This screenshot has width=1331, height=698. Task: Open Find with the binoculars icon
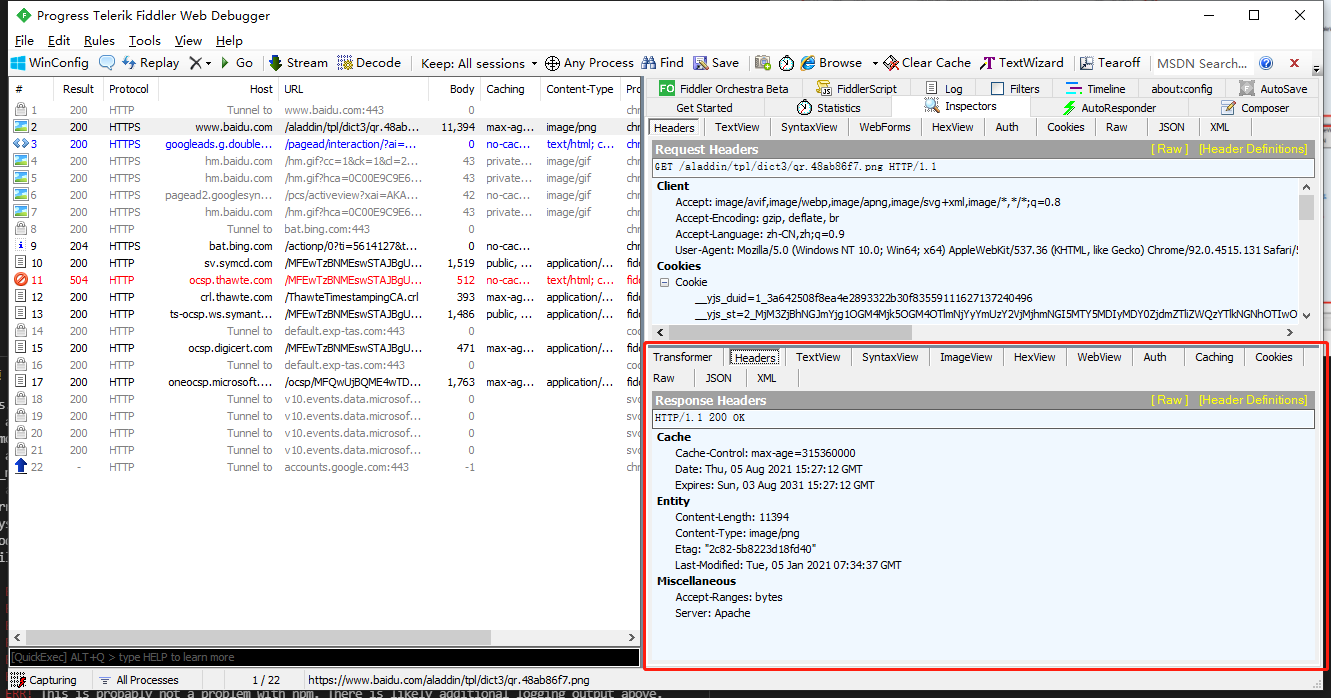pos(663,63)
